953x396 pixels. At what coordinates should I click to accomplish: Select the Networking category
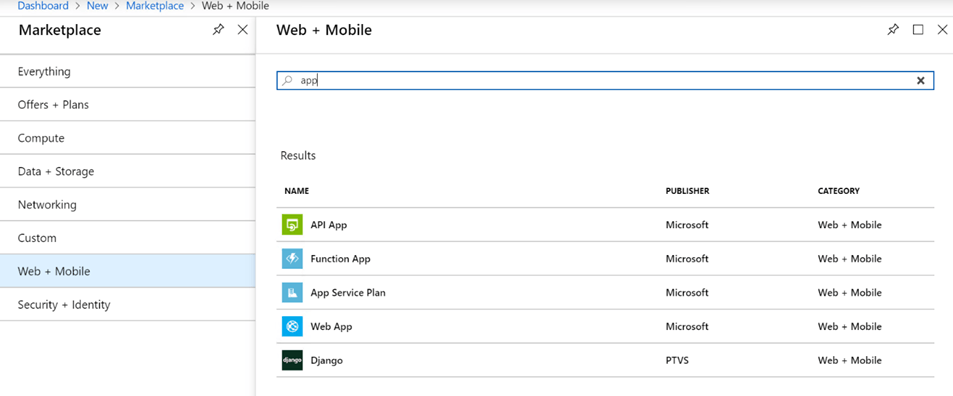click(128, 205)
